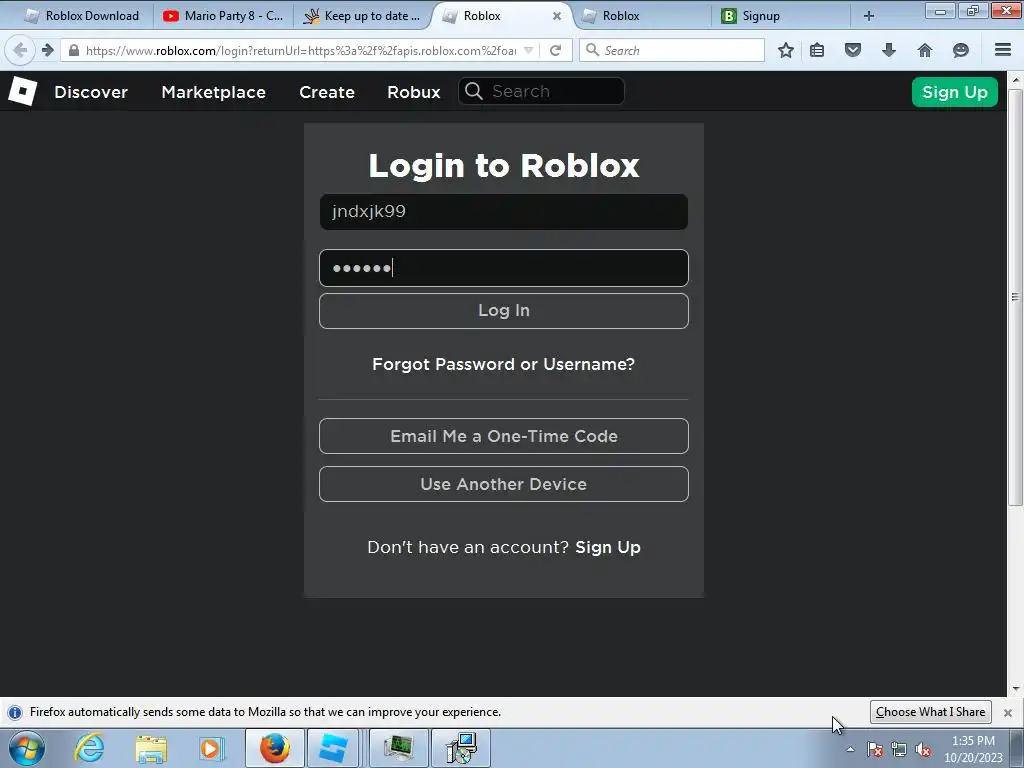Click the Roblox site search box
Viewport: 1024px width, 768px height.
(541, 91)
